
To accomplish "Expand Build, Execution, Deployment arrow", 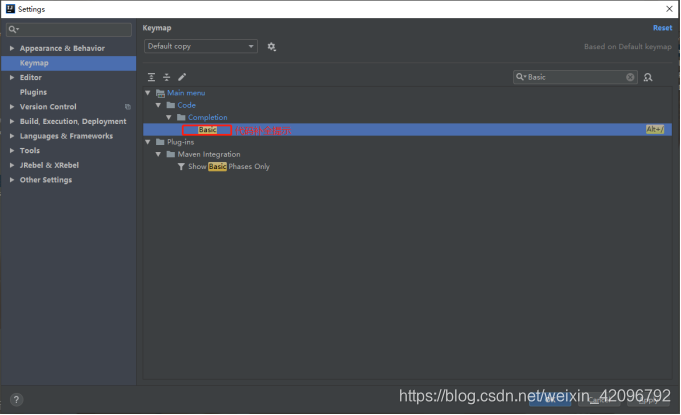I will (x=12, y=122).
